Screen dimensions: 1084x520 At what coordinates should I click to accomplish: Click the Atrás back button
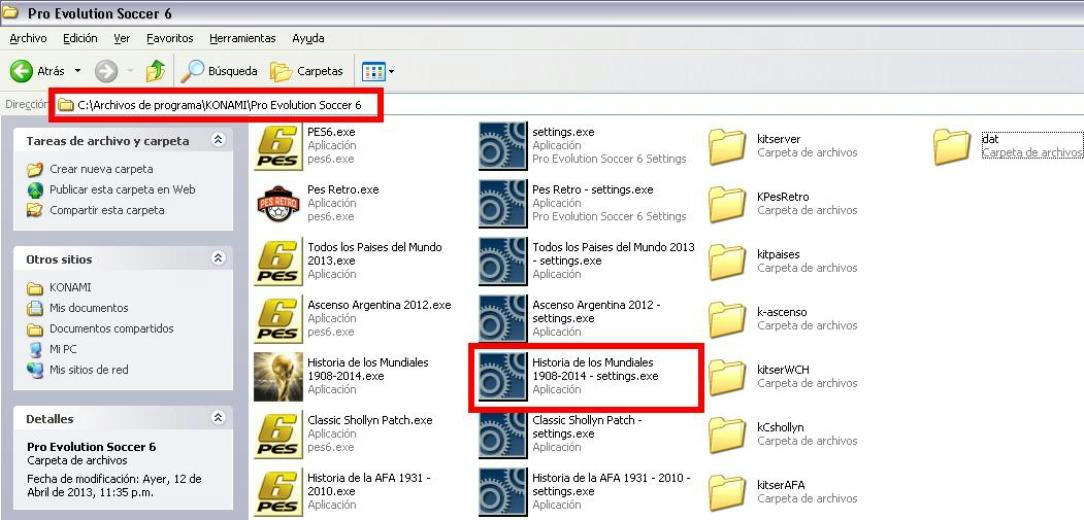click(37, 71)
